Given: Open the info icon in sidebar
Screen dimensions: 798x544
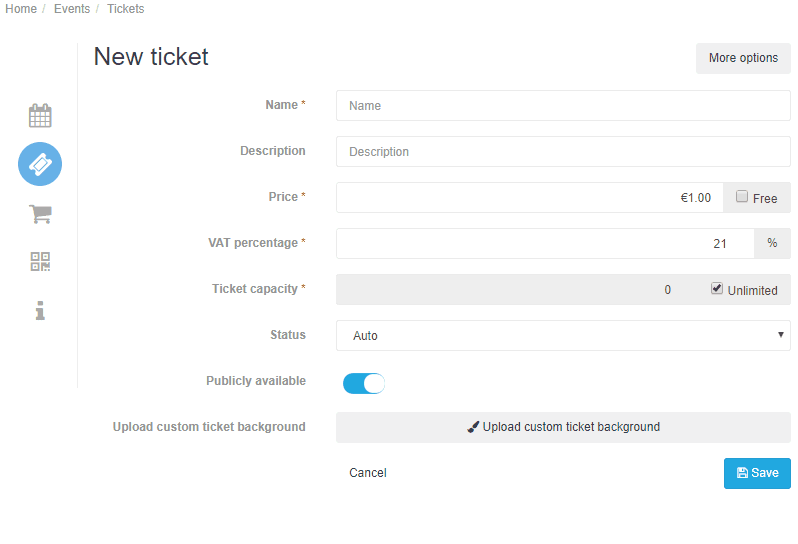Looking at the screenshot, I should pos(40,310).
